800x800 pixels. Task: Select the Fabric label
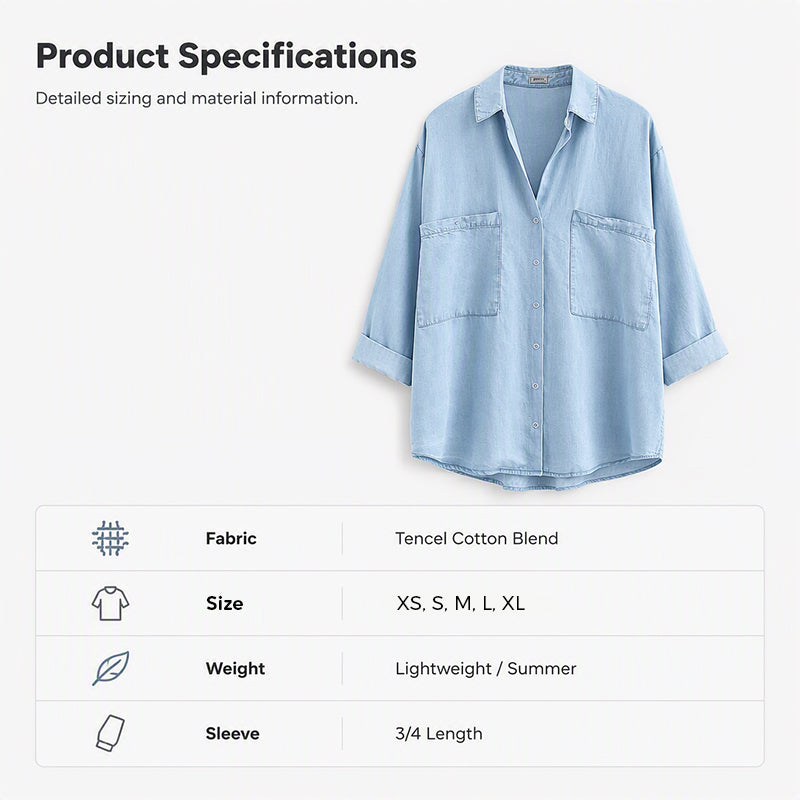(231, 538)
